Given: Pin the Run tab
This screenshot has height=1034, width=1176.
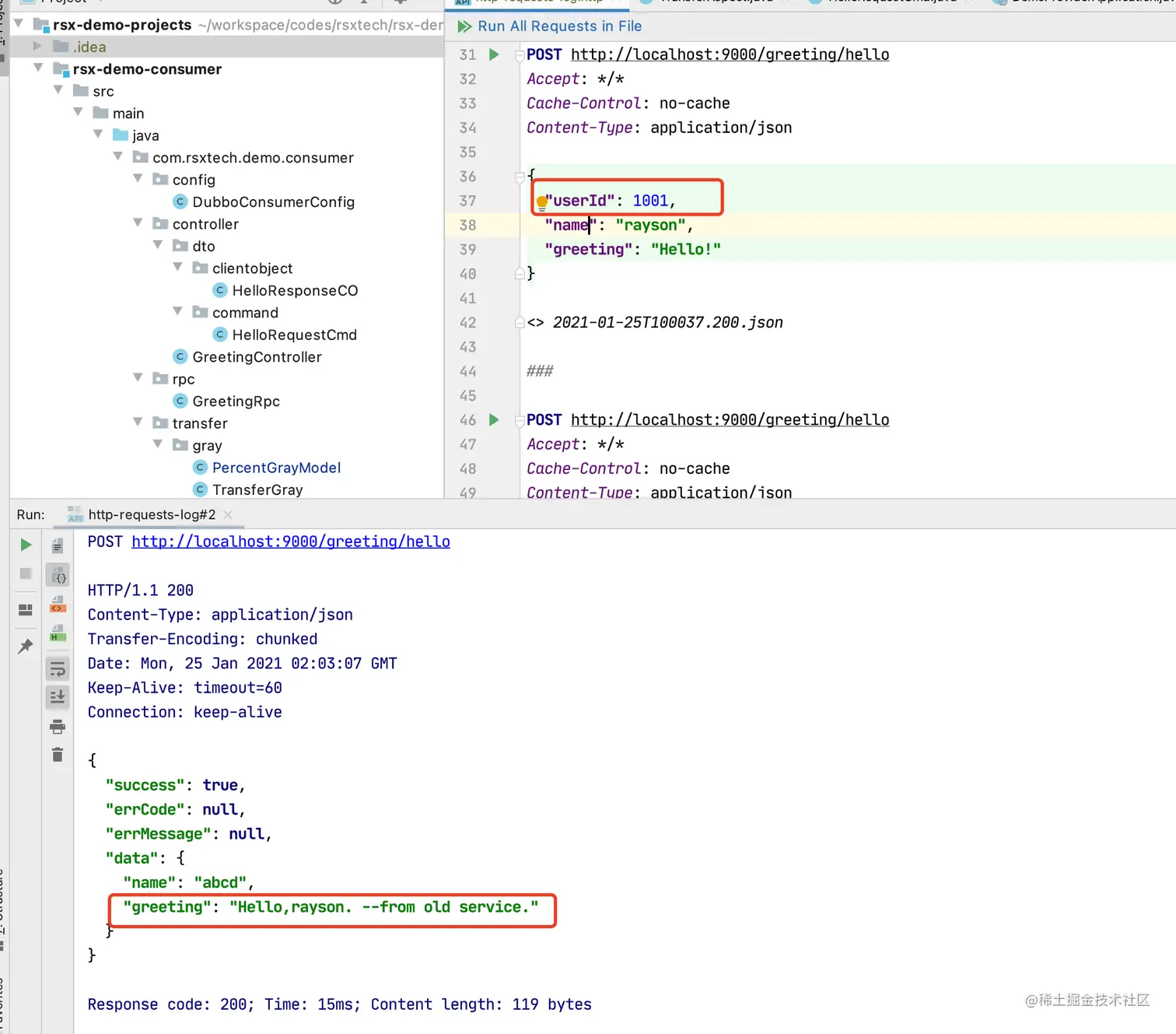Looking at the screenshot, I should tap(26, 646).
